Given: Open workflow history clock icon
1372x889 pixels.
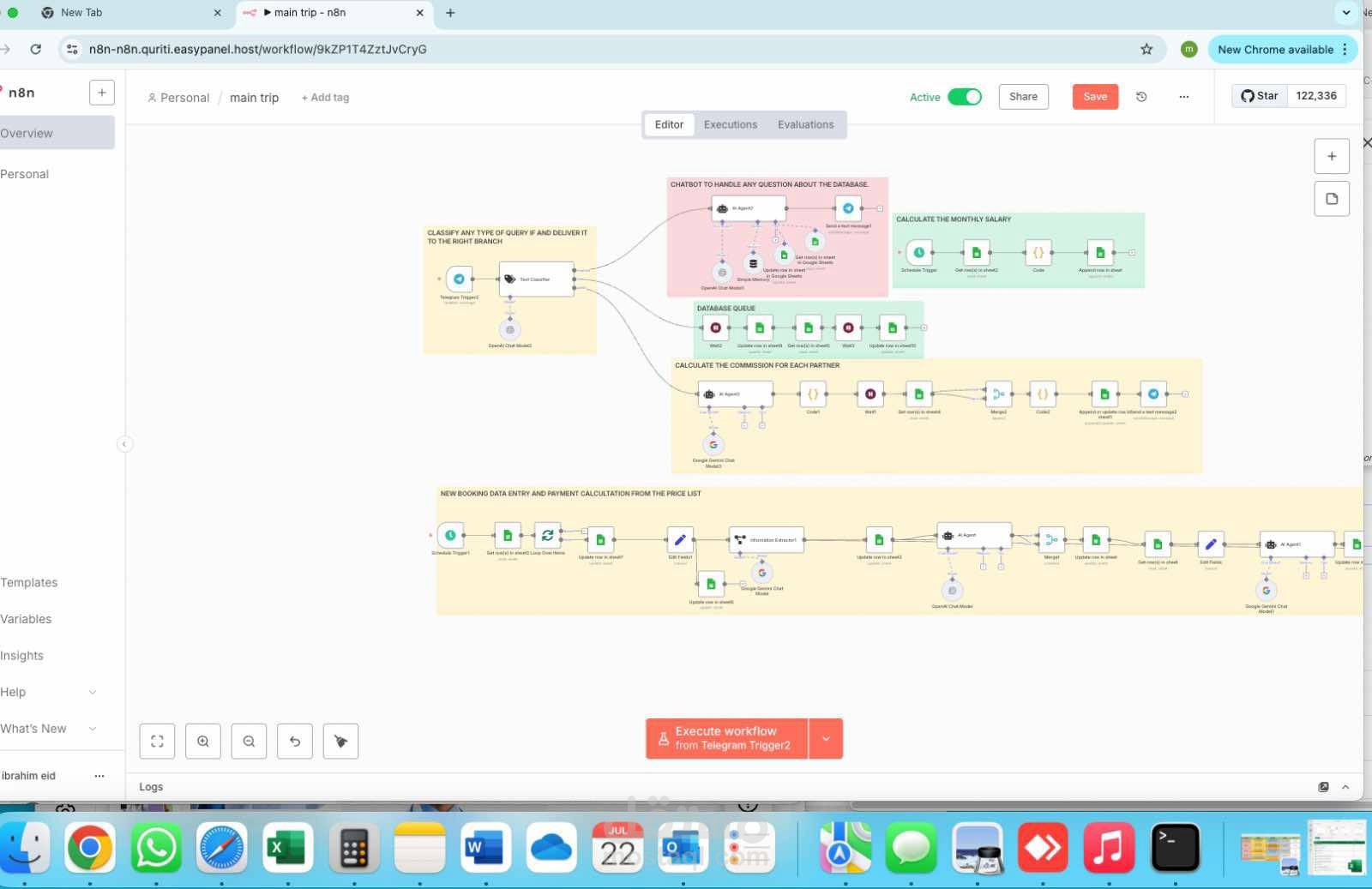Looking at the screenshot, I should (x=1141, y=97).
